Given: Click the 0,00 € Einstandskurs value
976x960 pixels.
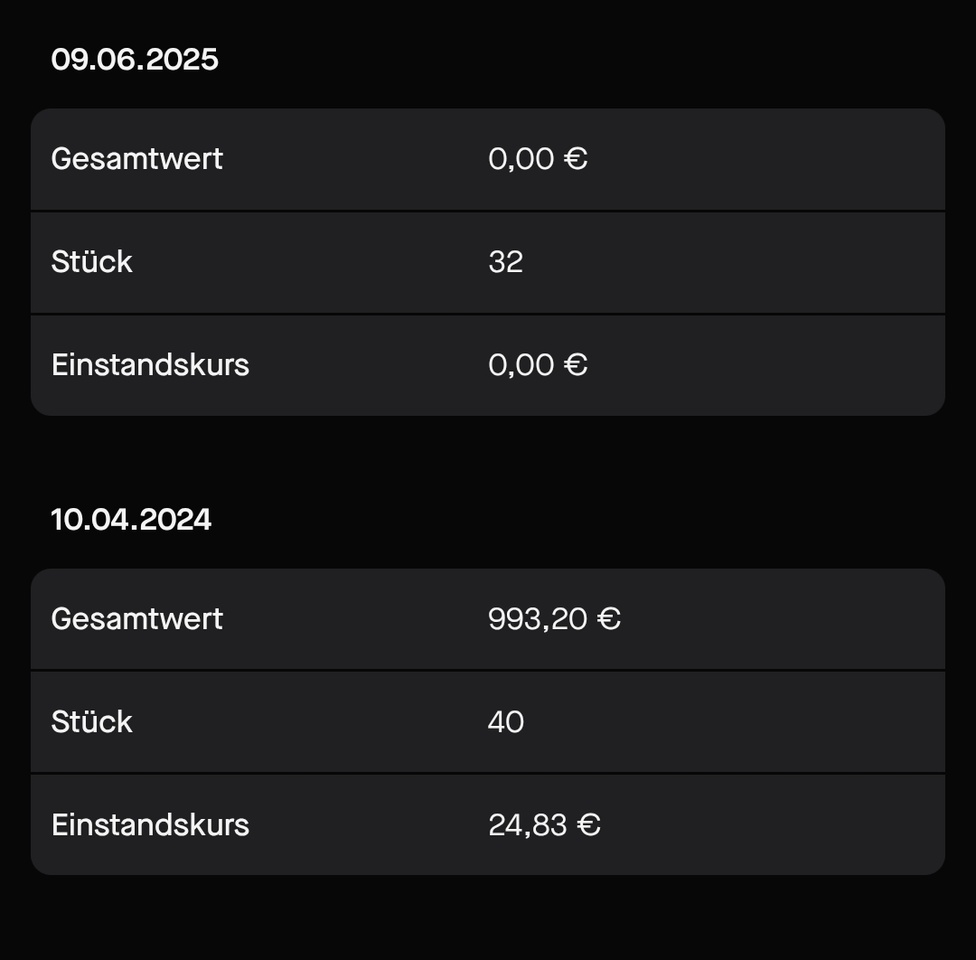Looking at the screenshot, I should coord(538,365).
